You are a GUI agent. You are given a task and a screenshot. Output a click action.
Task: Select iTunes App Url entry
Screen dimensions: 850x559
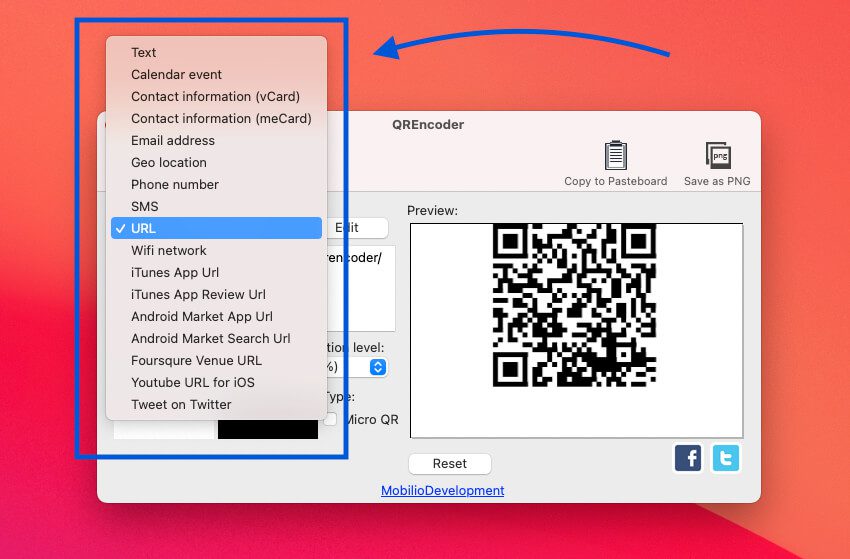pos(216,272)
